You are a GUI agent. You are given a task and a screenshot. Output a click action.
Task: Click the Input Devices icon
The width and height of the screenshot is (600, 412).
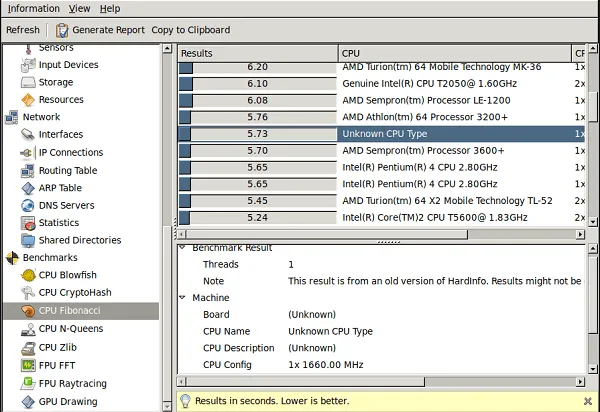click(28, 65)
